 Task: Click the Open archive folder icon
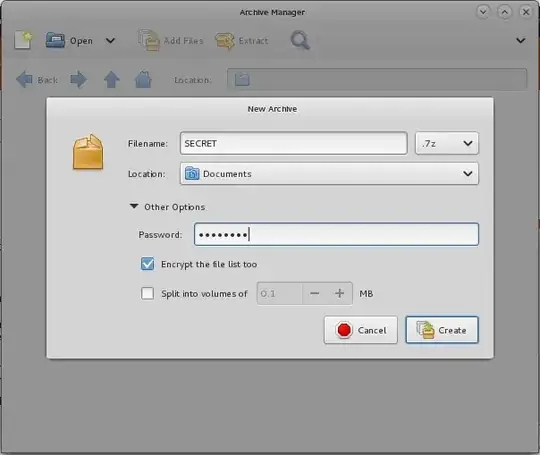tap(55, 40)
